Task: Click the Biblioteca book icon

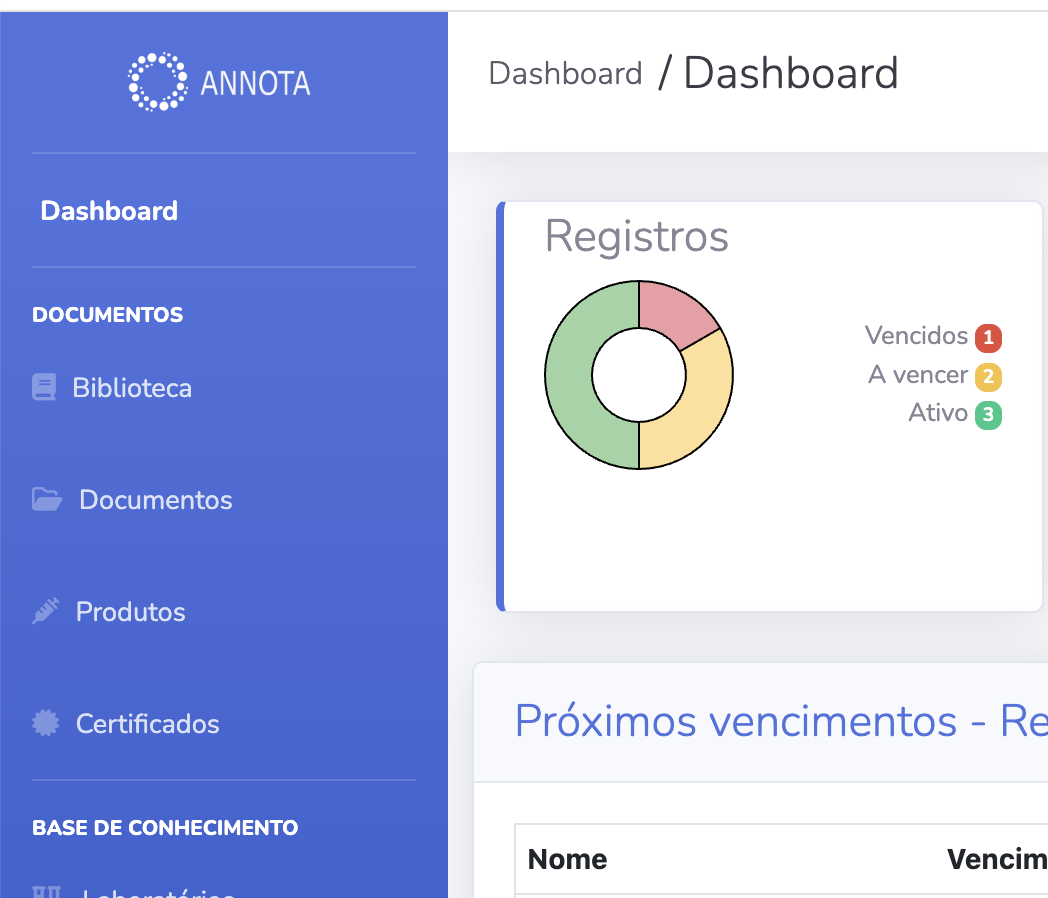Action: point(44,388)
